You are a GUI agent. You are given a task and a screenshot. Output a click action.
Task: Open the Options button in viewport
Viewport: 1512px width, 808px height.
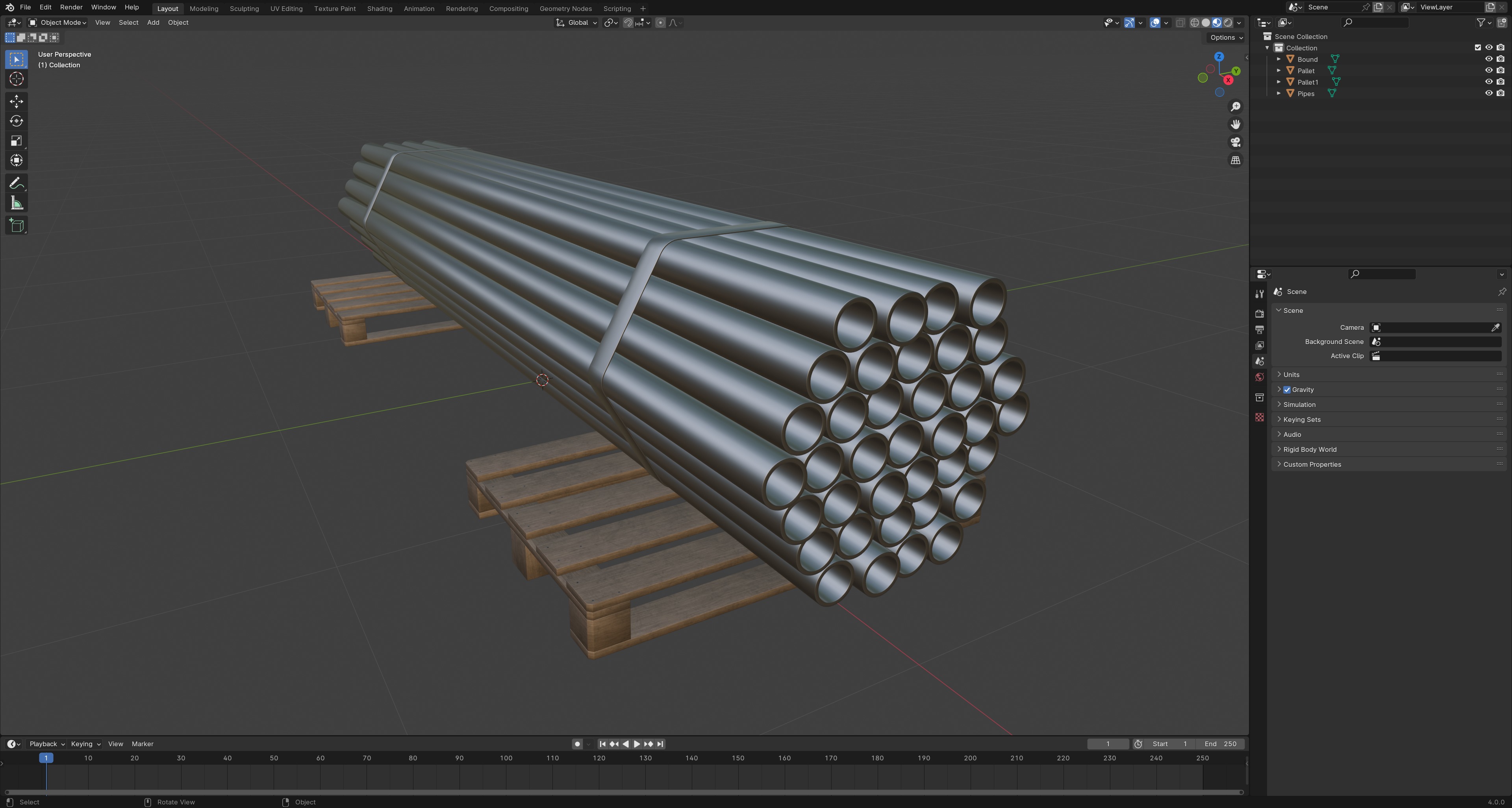pos(1226,37)
